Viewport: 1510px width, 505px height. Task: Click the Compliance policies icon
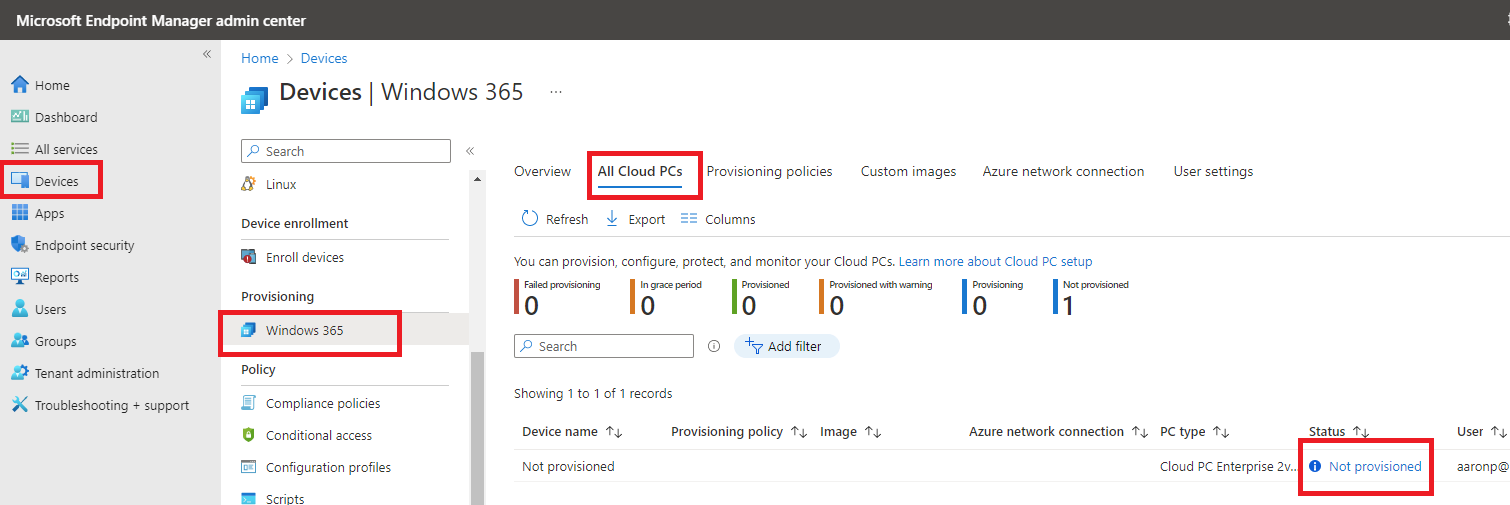(x=249, y=403)
